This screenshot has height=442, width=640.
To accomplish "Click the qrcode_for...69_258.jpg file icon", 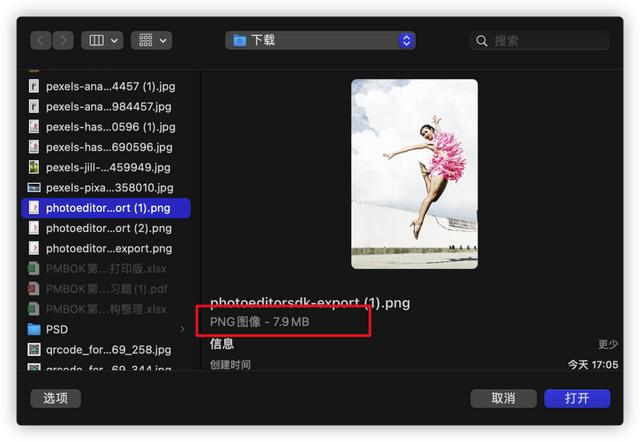I will (x=34, y=350).
